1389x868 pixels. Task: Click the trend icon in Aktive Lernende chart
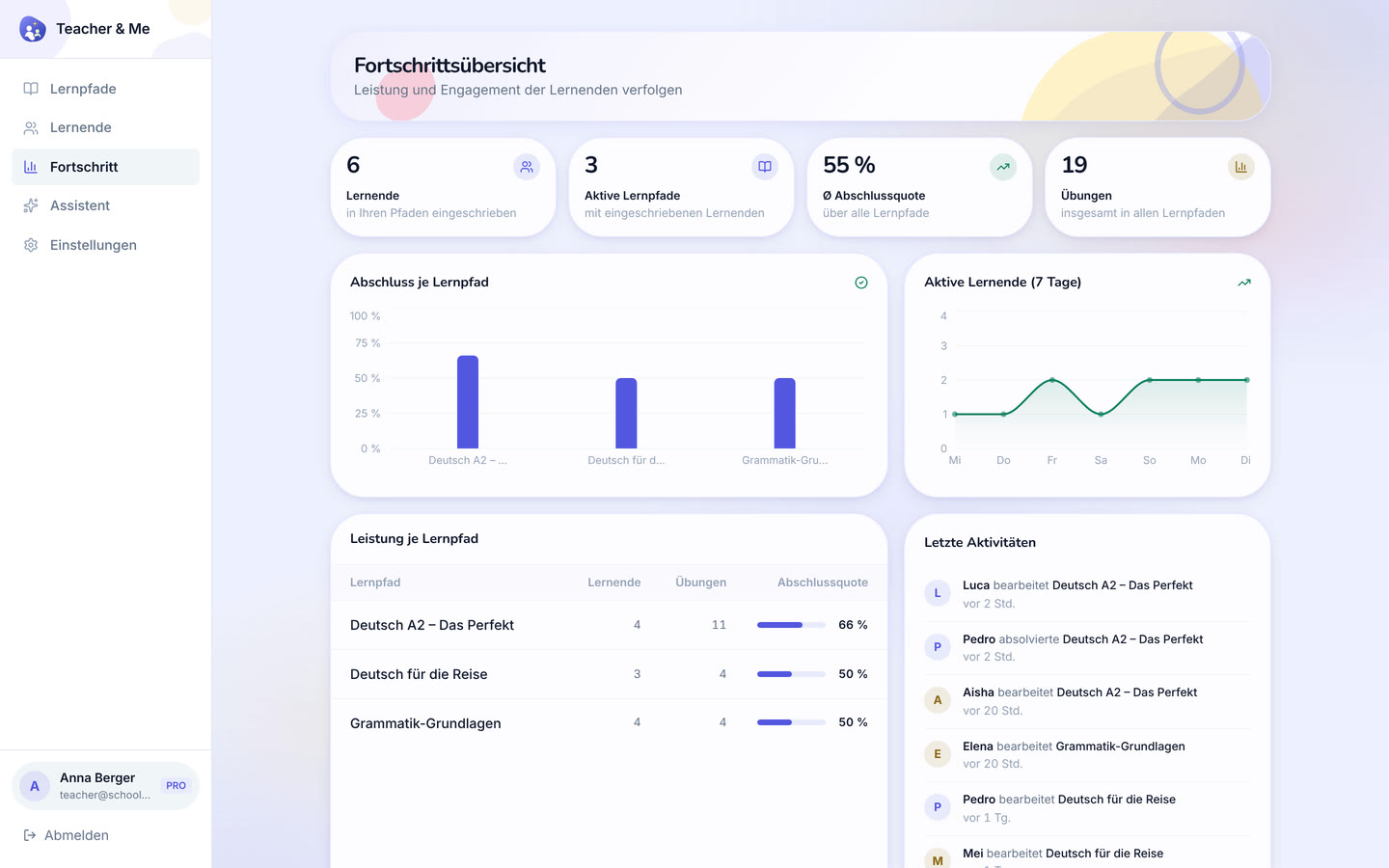click(1244, 283)
